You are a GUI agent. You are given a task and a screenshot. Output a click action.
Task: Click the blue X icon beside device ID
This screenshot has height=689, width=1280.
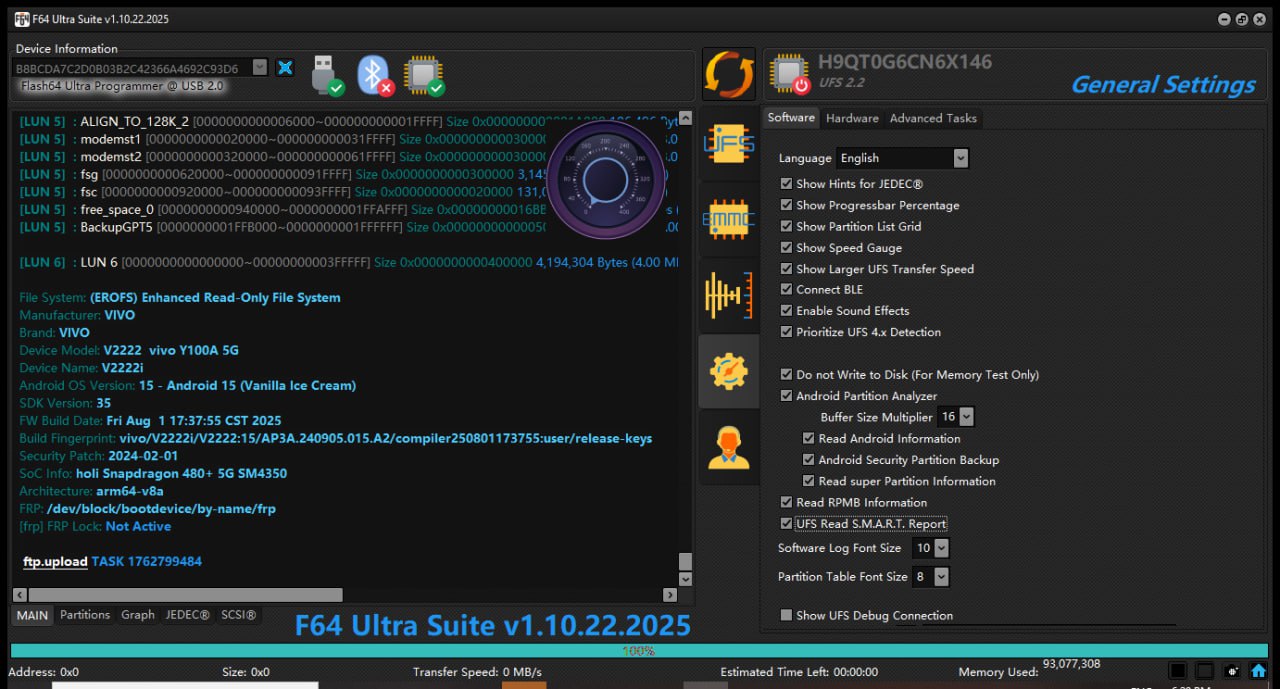[285, 68]
